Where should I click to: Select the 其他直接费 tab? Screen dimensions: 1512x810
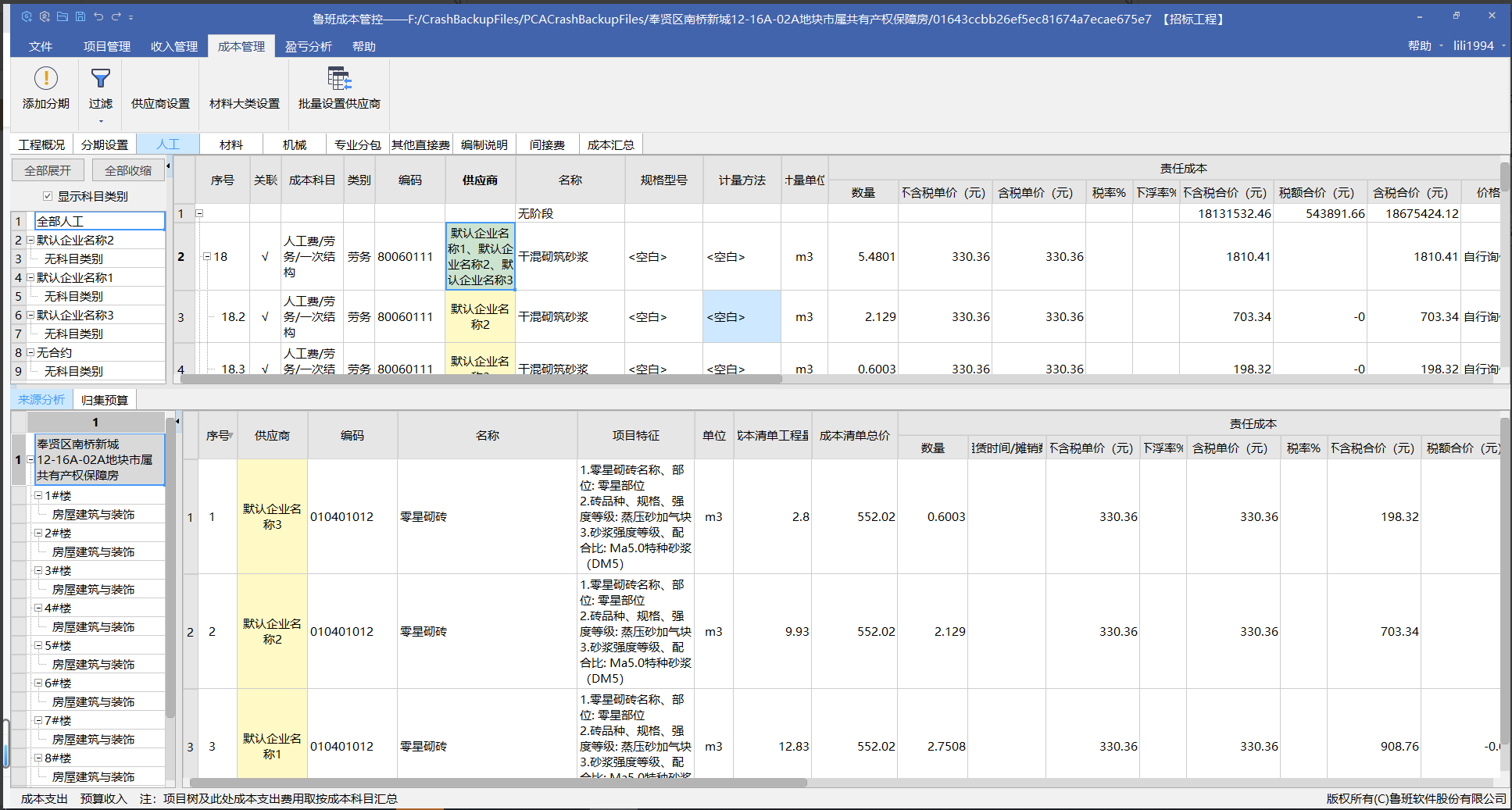[x=421, y=145]
